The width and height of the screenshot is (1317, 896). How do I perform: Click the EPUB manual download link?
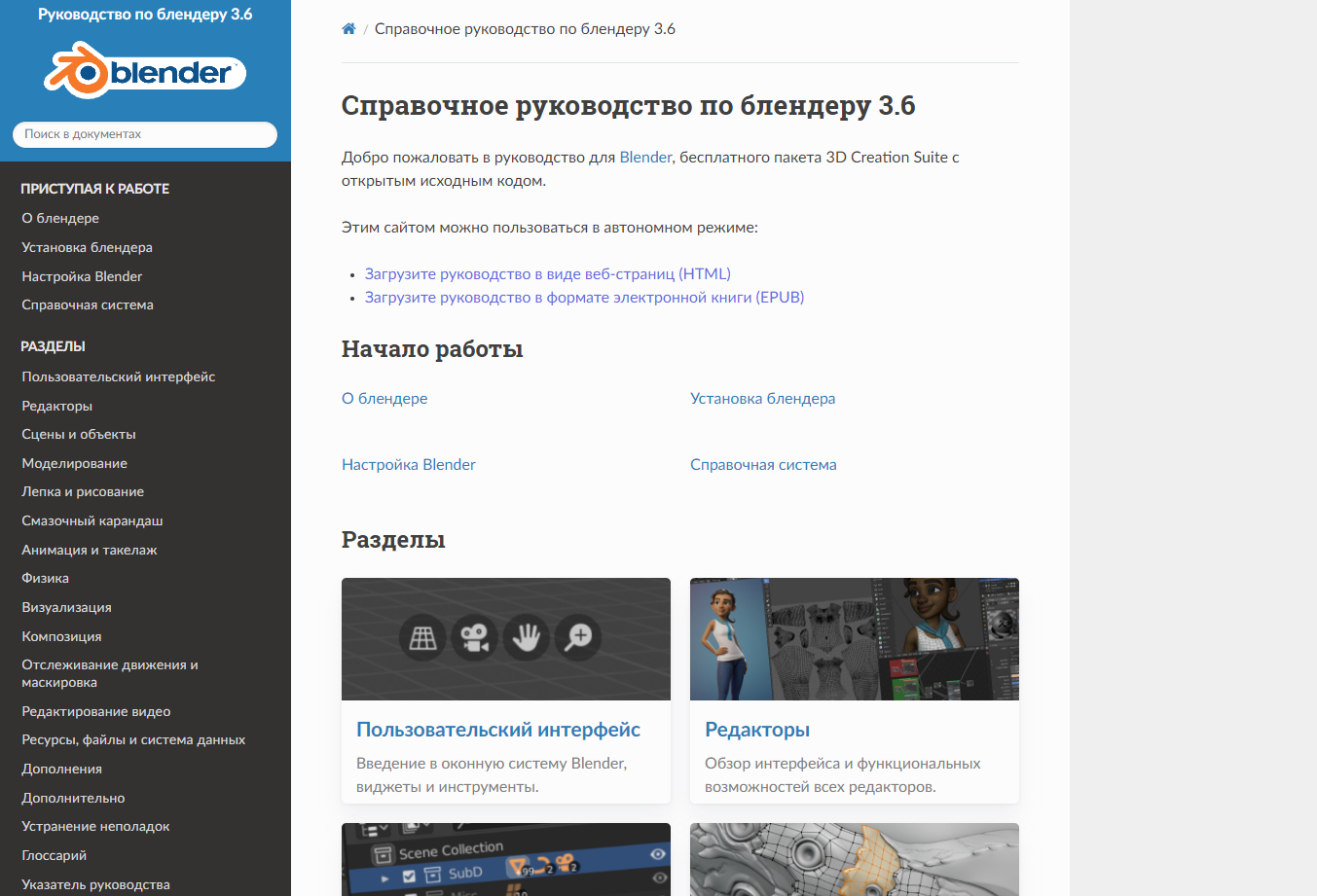point(585,298)
